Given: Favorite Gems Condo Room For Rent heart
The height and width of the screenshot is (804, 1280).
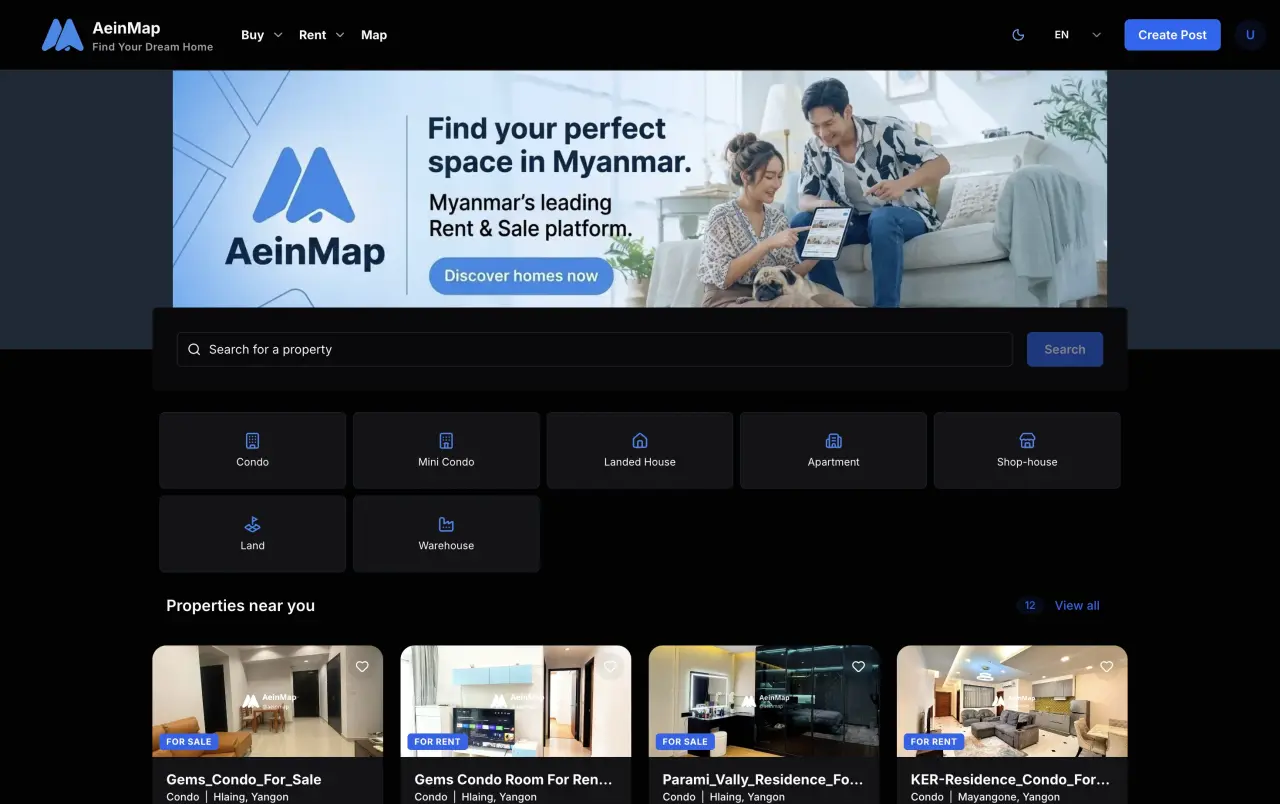Looking at the screenshot, I should [x=610, y=666].
